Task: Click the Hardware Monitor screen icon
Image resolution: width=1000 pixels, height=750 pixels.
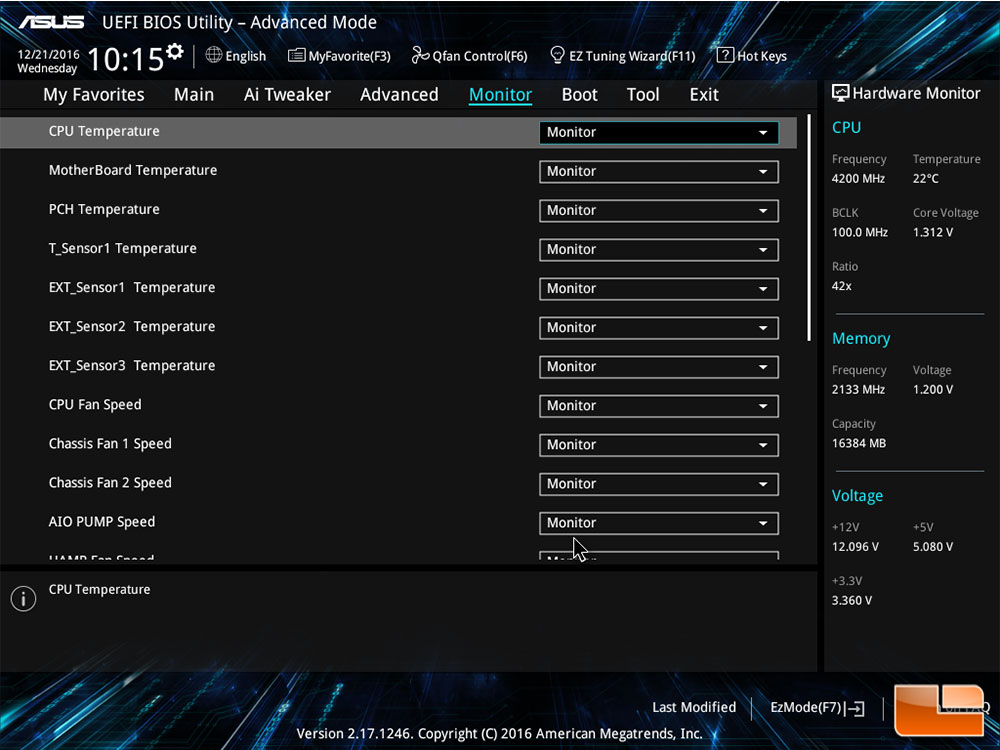Action: 841,93
